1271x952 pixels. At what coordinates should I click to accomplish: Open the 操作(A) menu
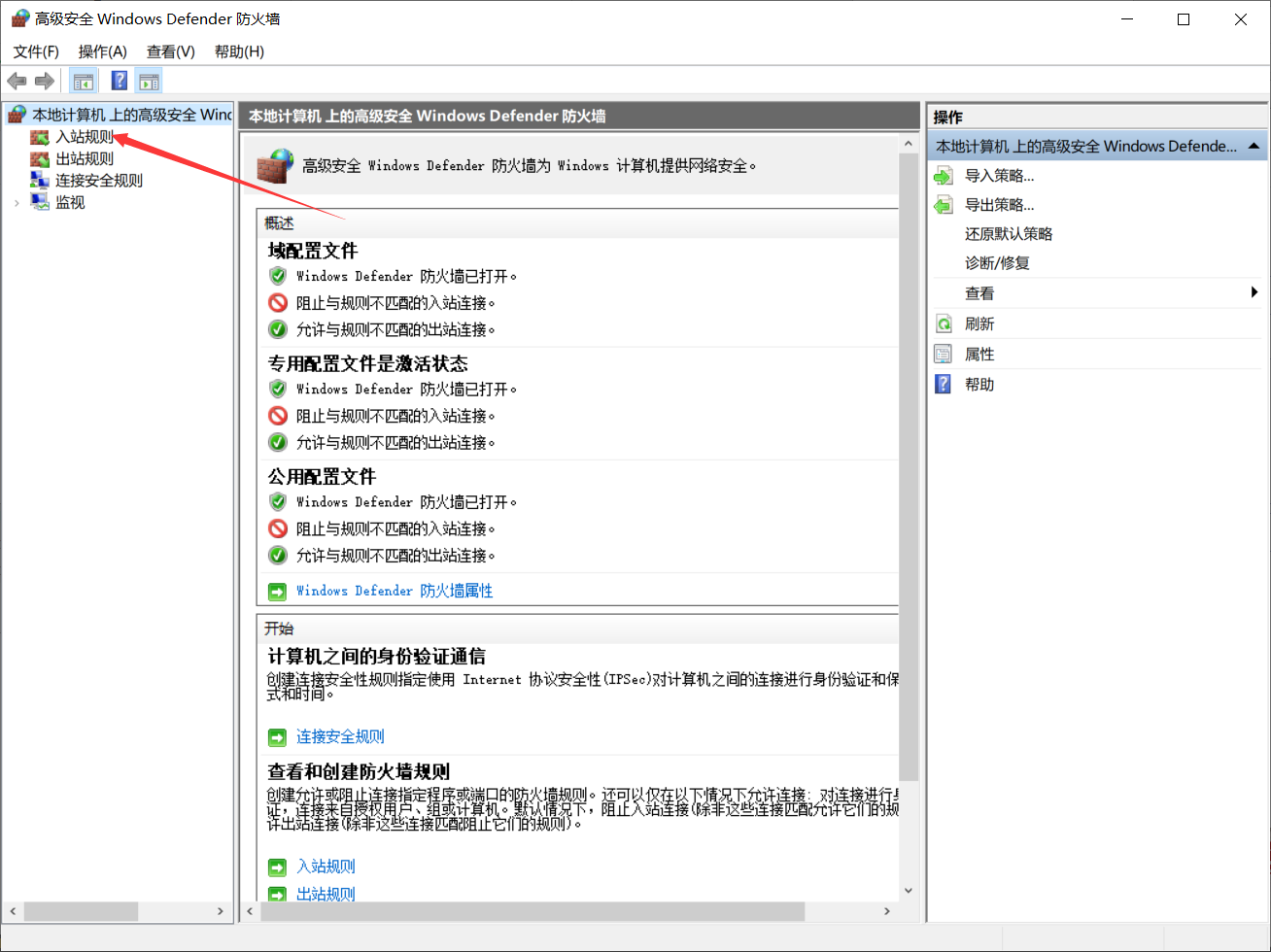(101, 51)
